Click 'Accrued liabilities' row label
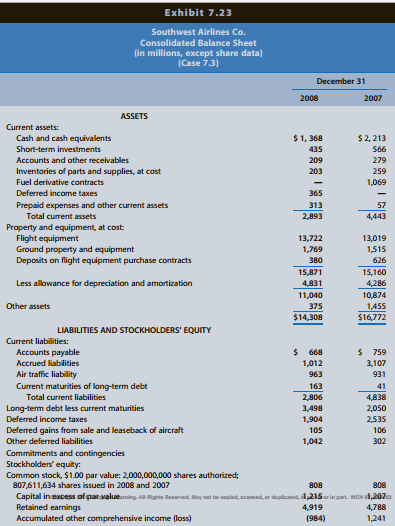 tap(48, 363)
